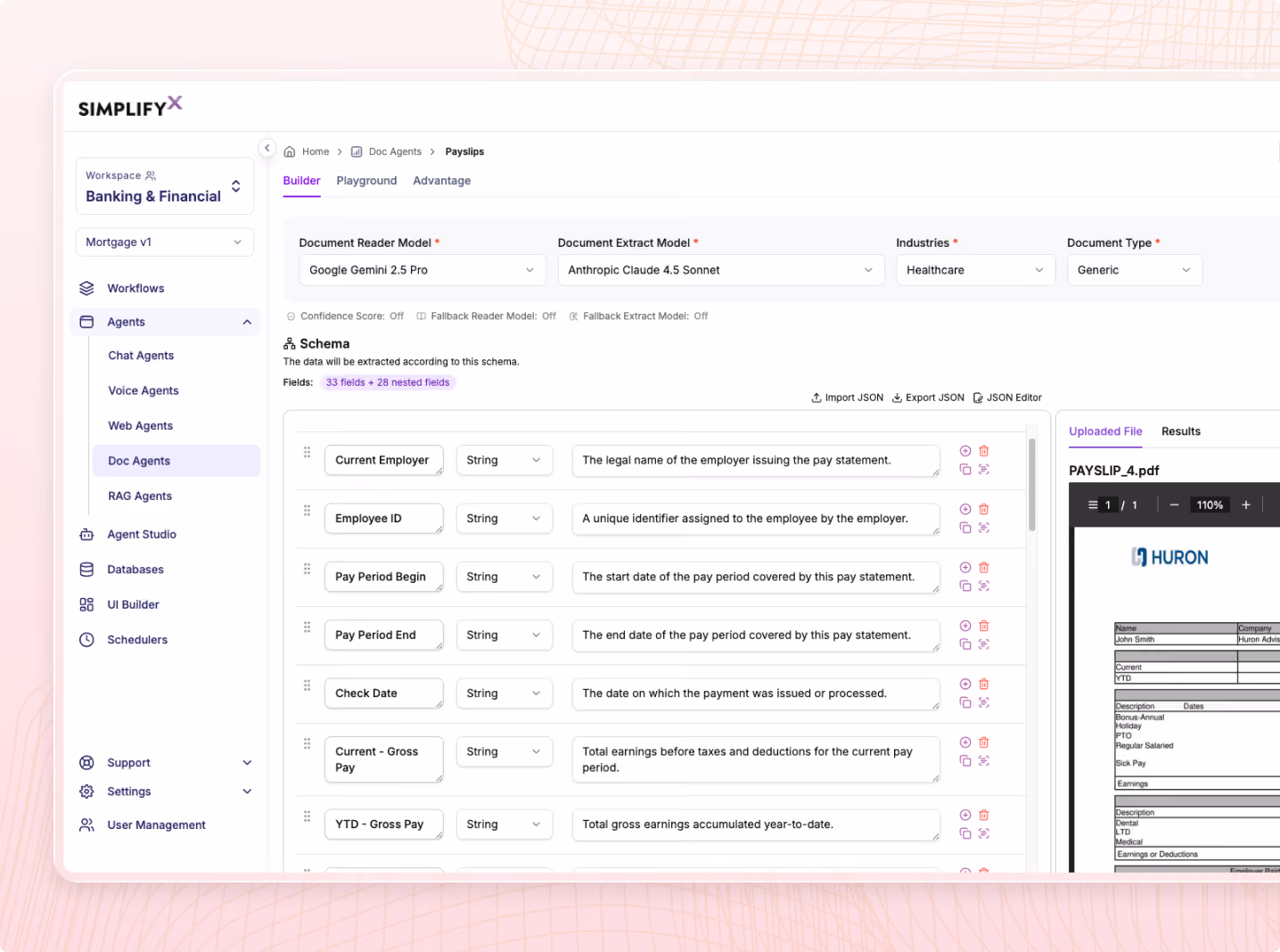Edit the Pay Period End name field
The height and width of the screenshot is (952, 1280).
(384, 636)
